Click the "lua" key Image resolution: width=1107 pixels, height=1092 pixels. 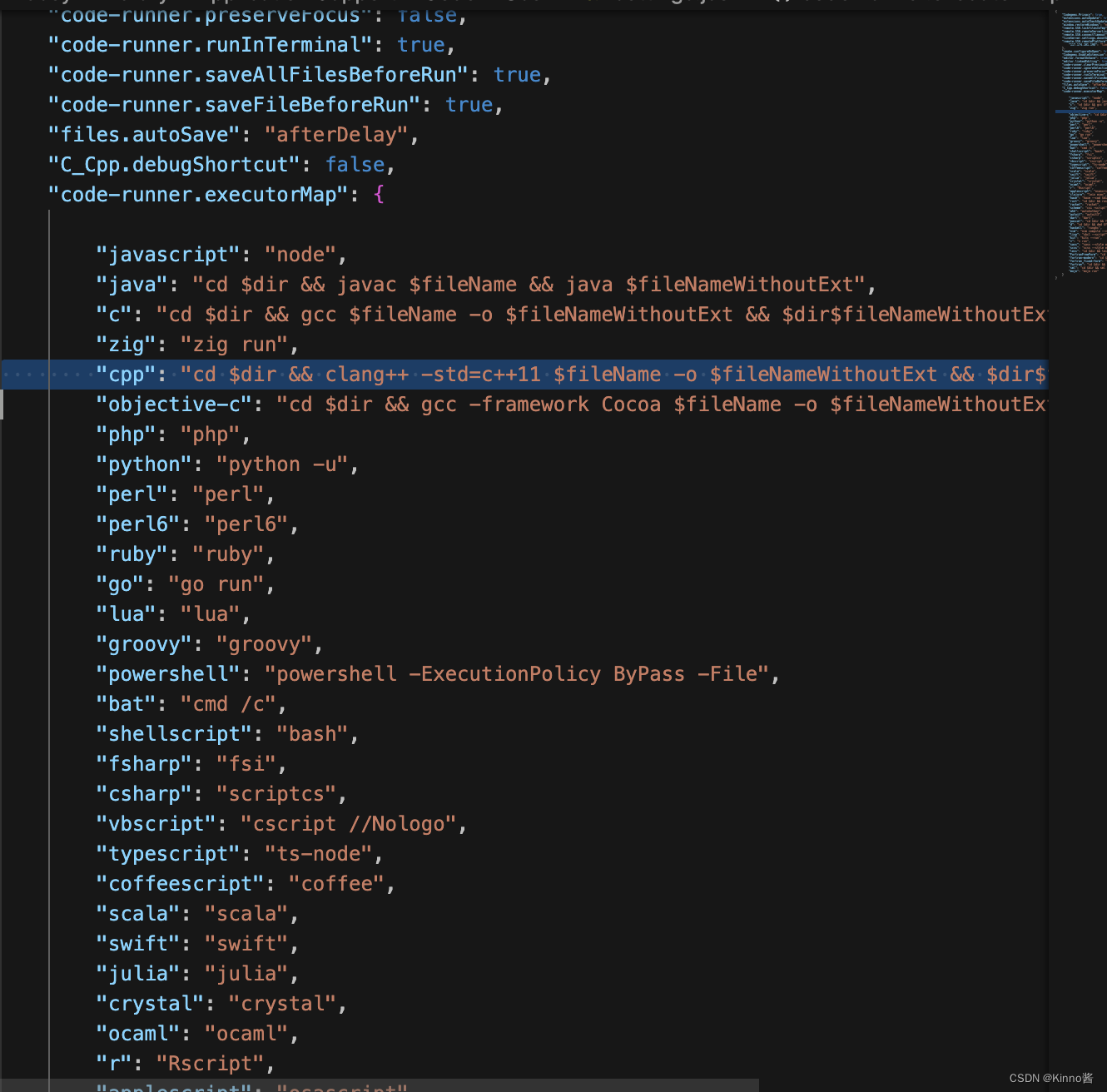pyautogui.click(x=127, y=614)
